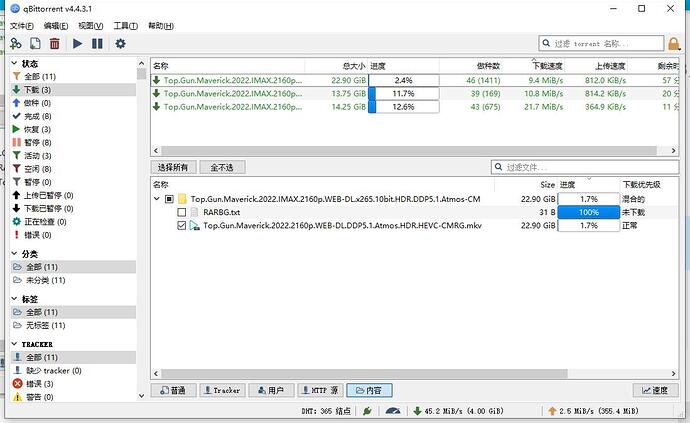Click 混合的 priority cell
The image size is (690, 423).
(633, 199)
